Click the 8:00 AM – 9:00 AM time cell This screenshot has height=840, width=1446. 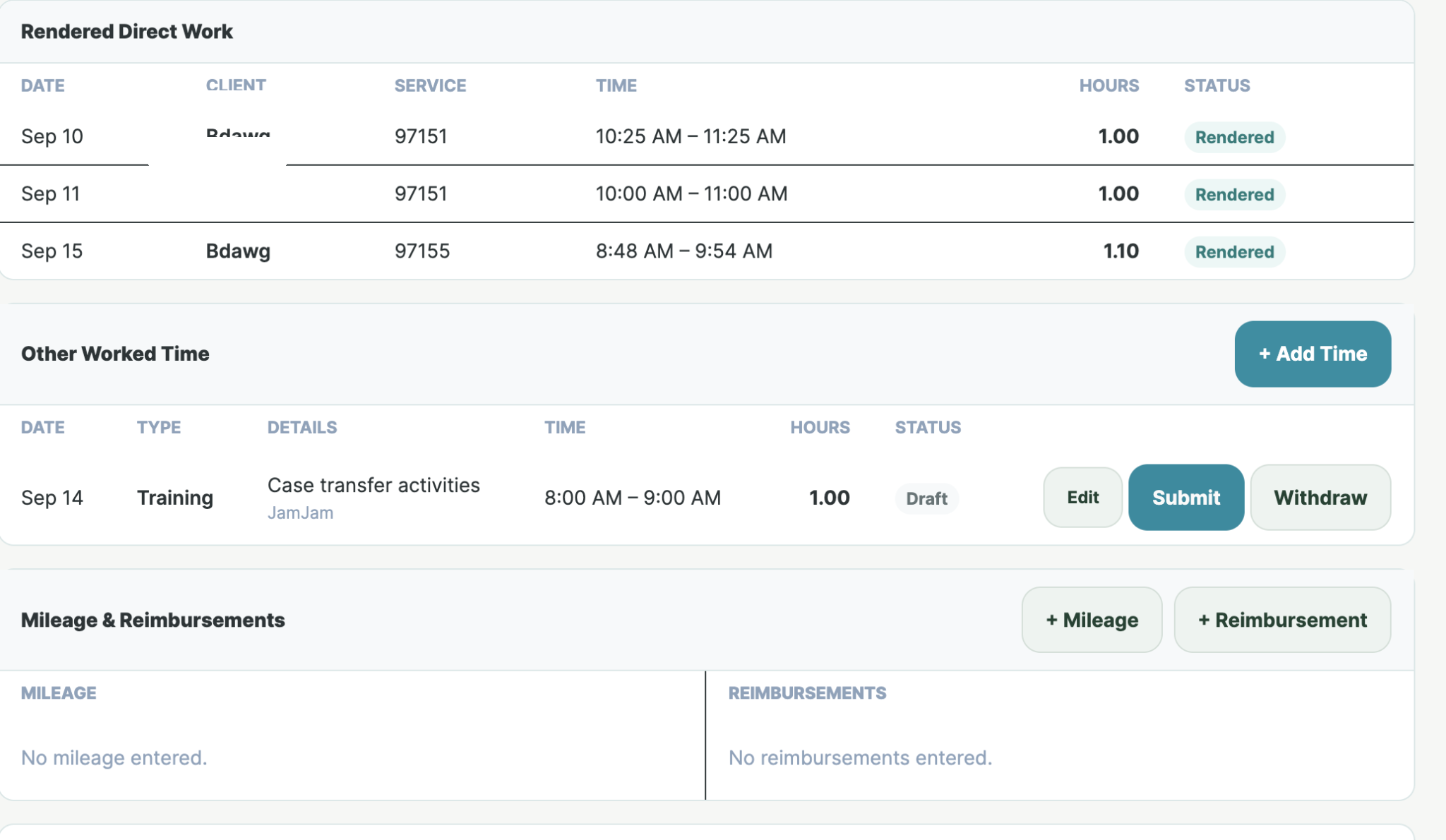coord(633,498)
